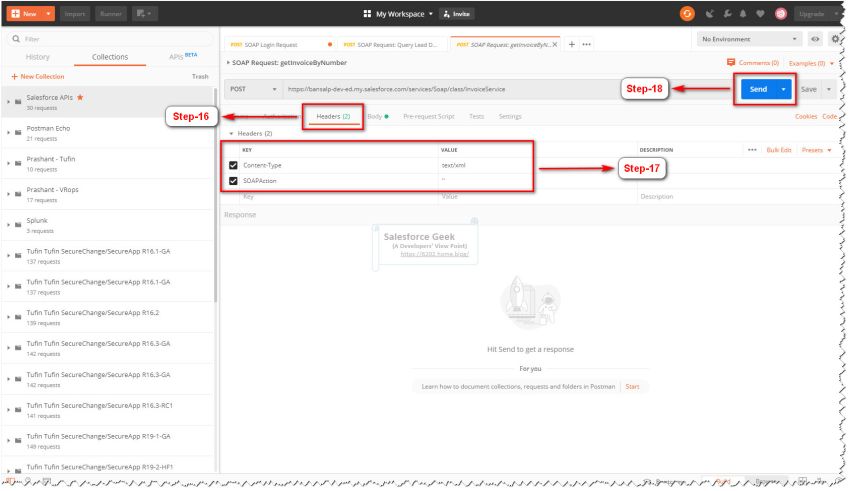Screen dimensions: 850x491
Task: Open the Tests request tab
Action: [x=476, y=117]
